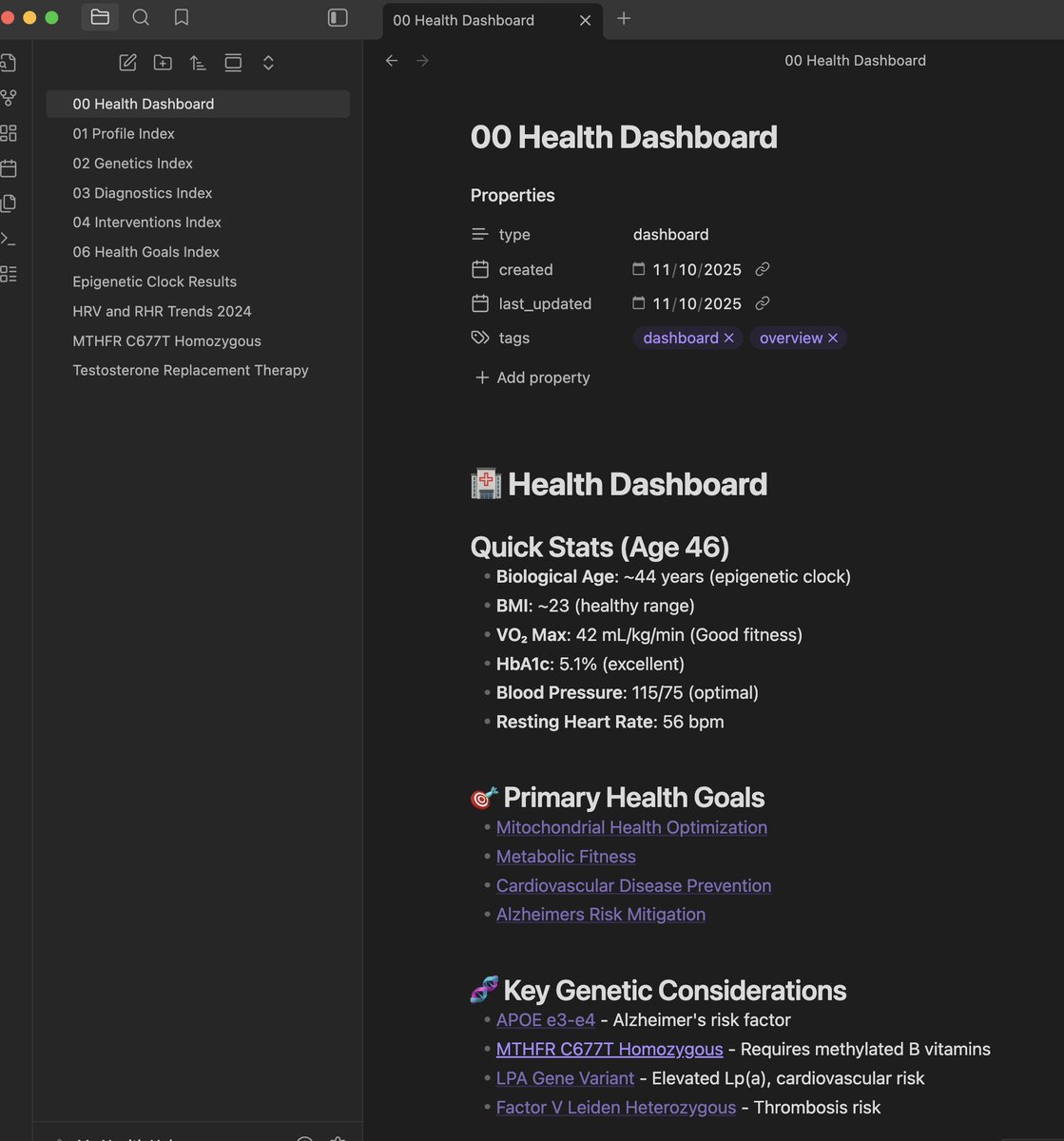
Task: Open 03 Diagnostics Index note
Action: pyautogui.click(x=143, y=192)
